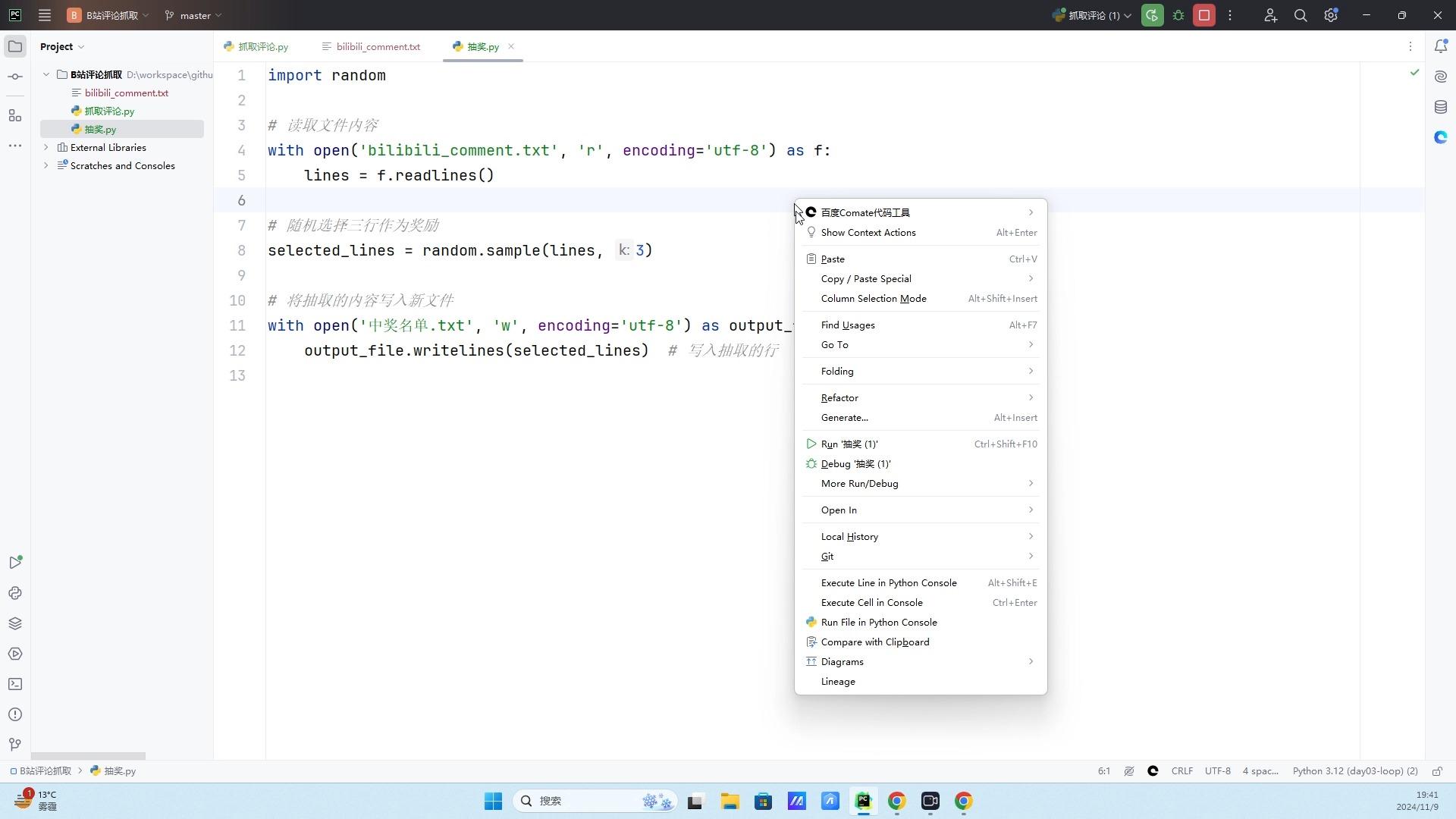This screenshot has width=1456, height=819.
Task: Toggle the project panel tree expander
Action: 47,74
